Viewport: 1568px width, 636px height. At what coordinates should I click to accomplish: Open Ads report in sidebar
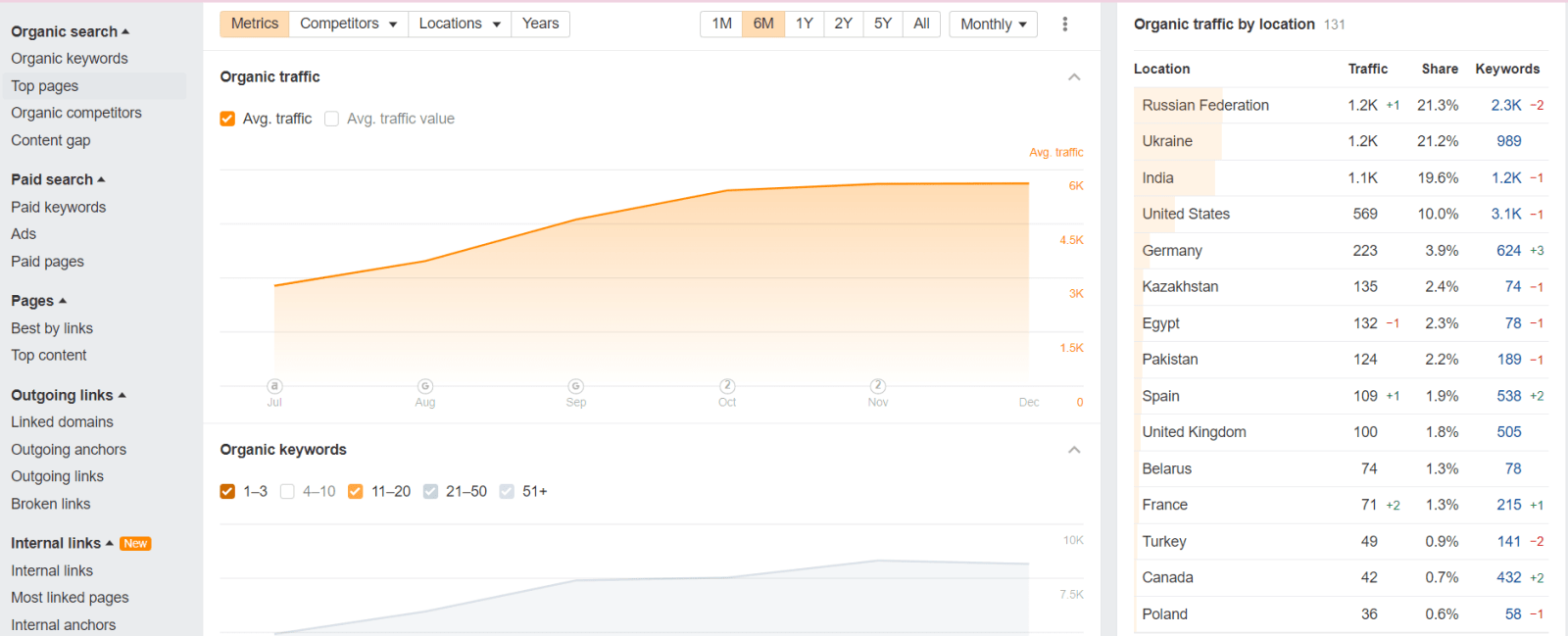coord(24,234)
